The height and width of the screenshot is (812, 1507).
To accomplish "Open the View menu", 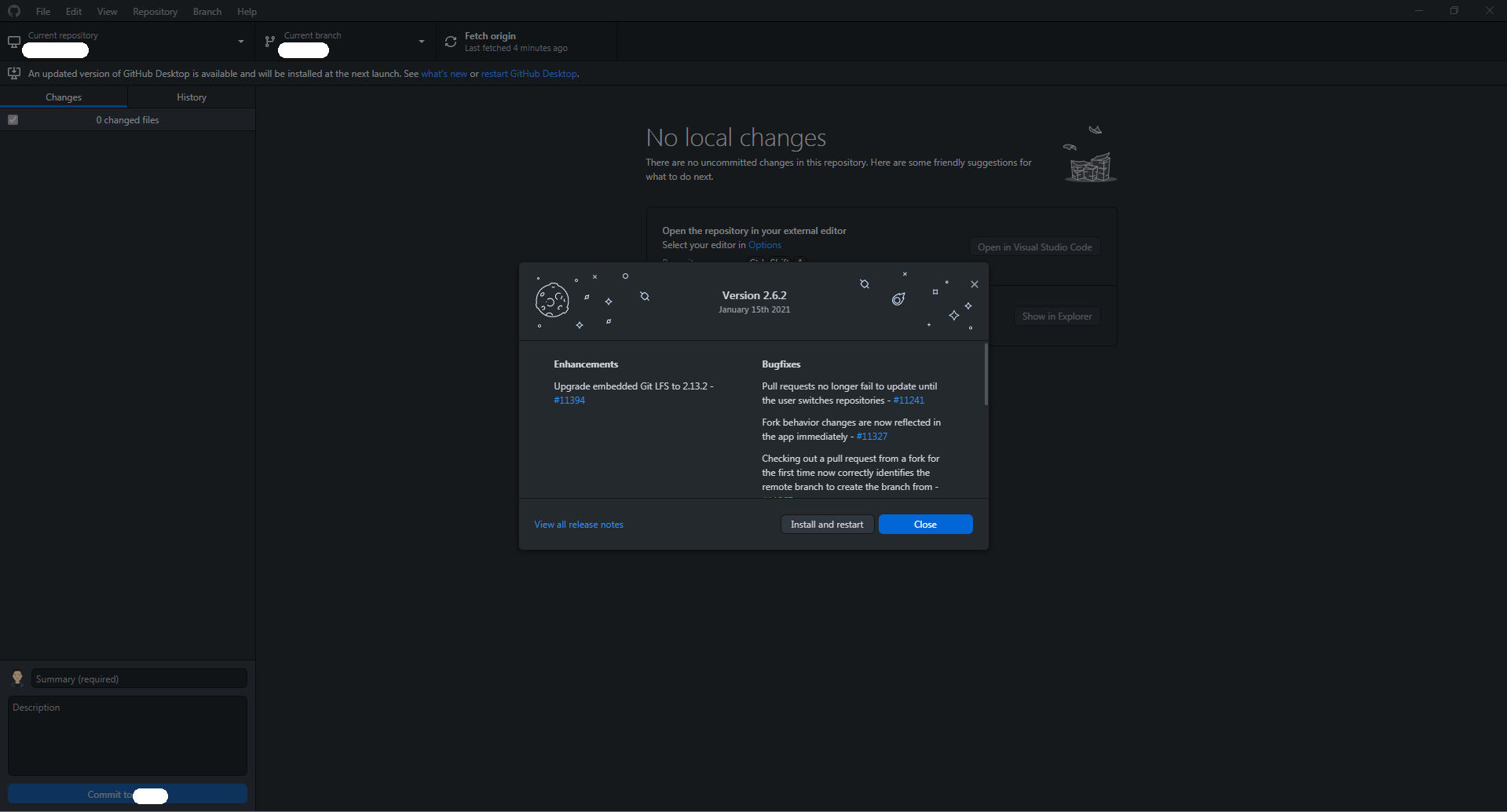I will pos(108,12).
